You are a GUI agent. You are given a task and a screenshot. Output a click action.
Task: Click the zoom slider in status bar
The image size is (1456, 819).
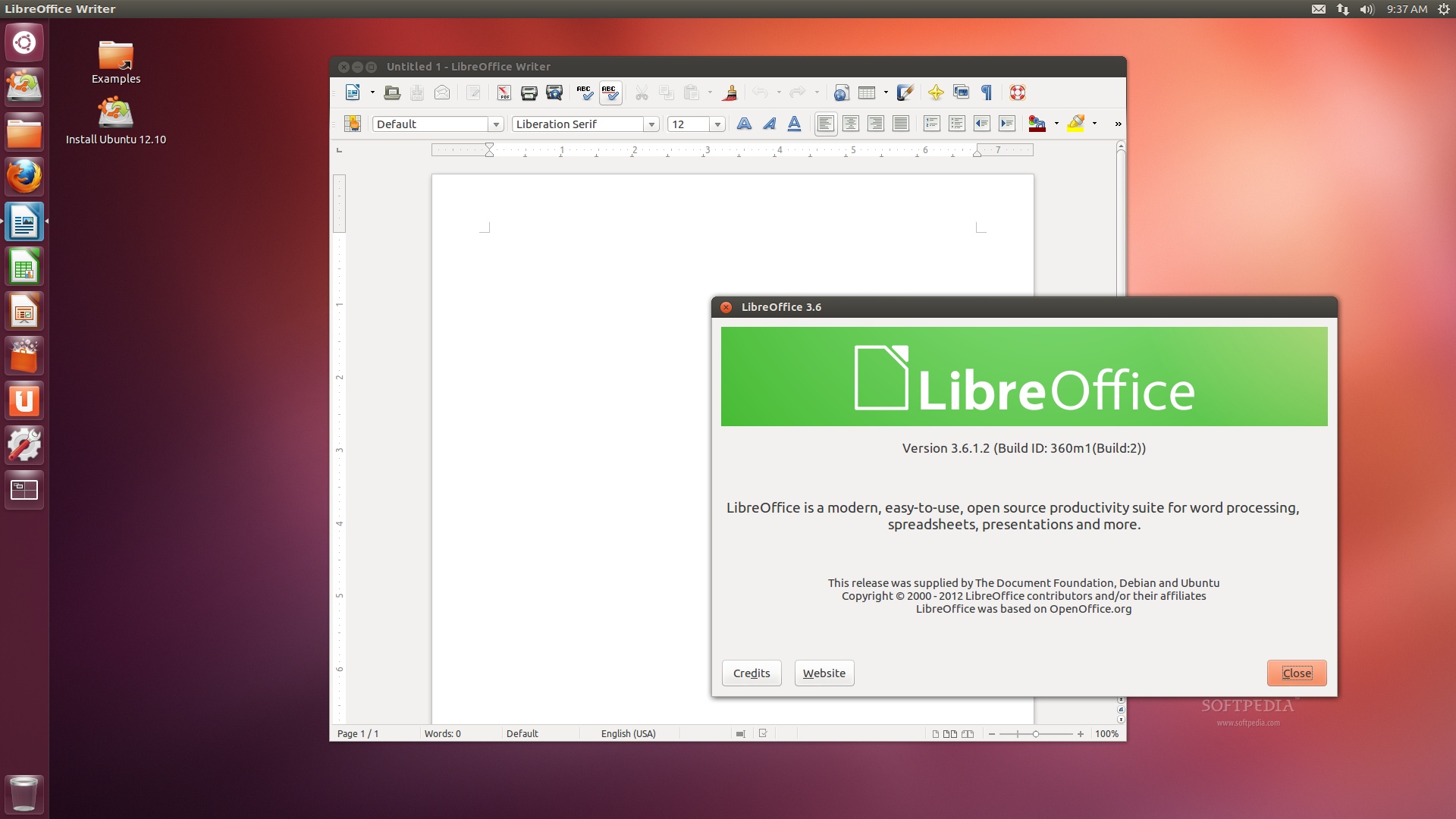(x=1035, y=733)
